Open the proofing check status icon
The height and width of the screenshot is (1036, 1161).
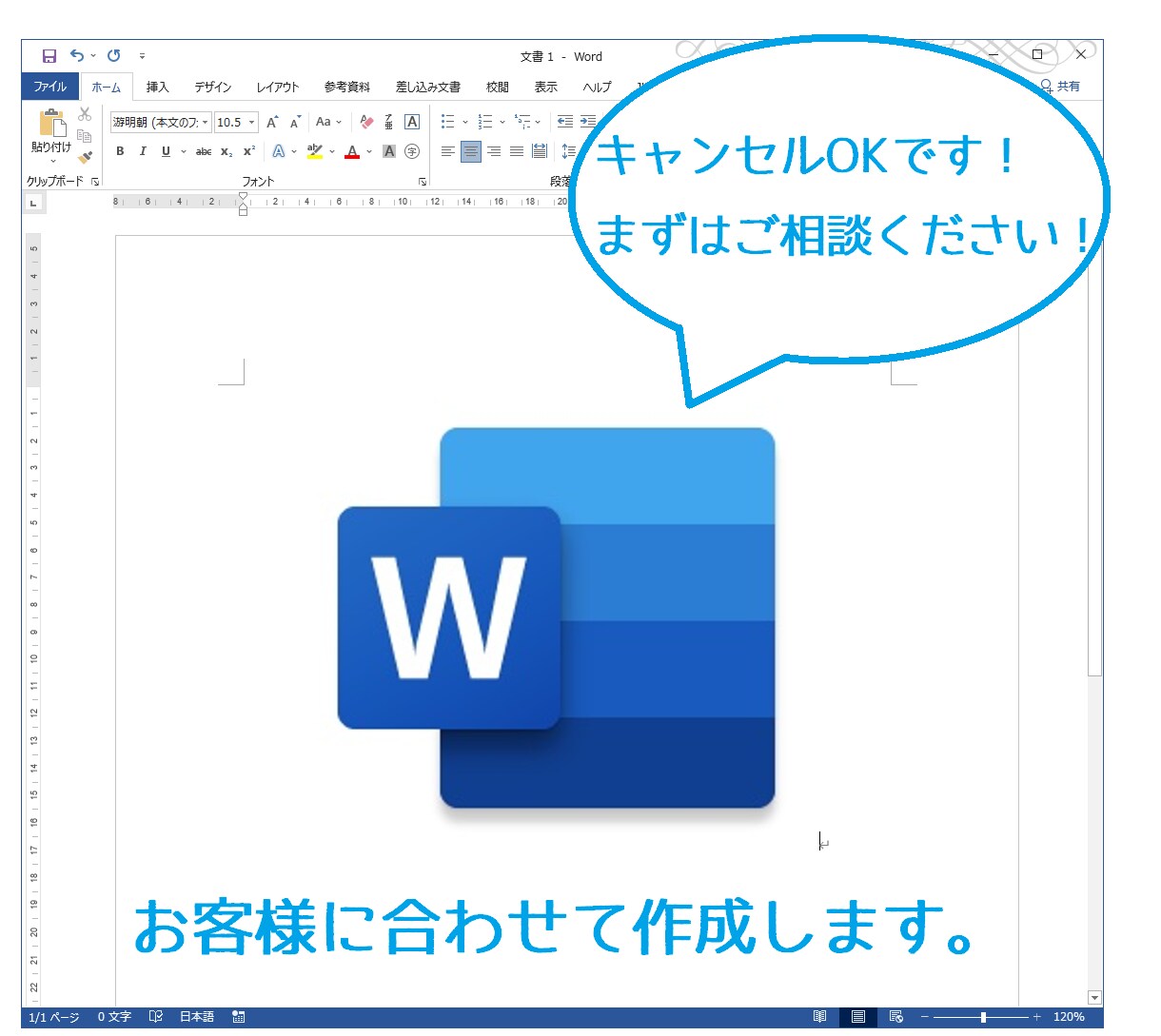[156, 1017]
